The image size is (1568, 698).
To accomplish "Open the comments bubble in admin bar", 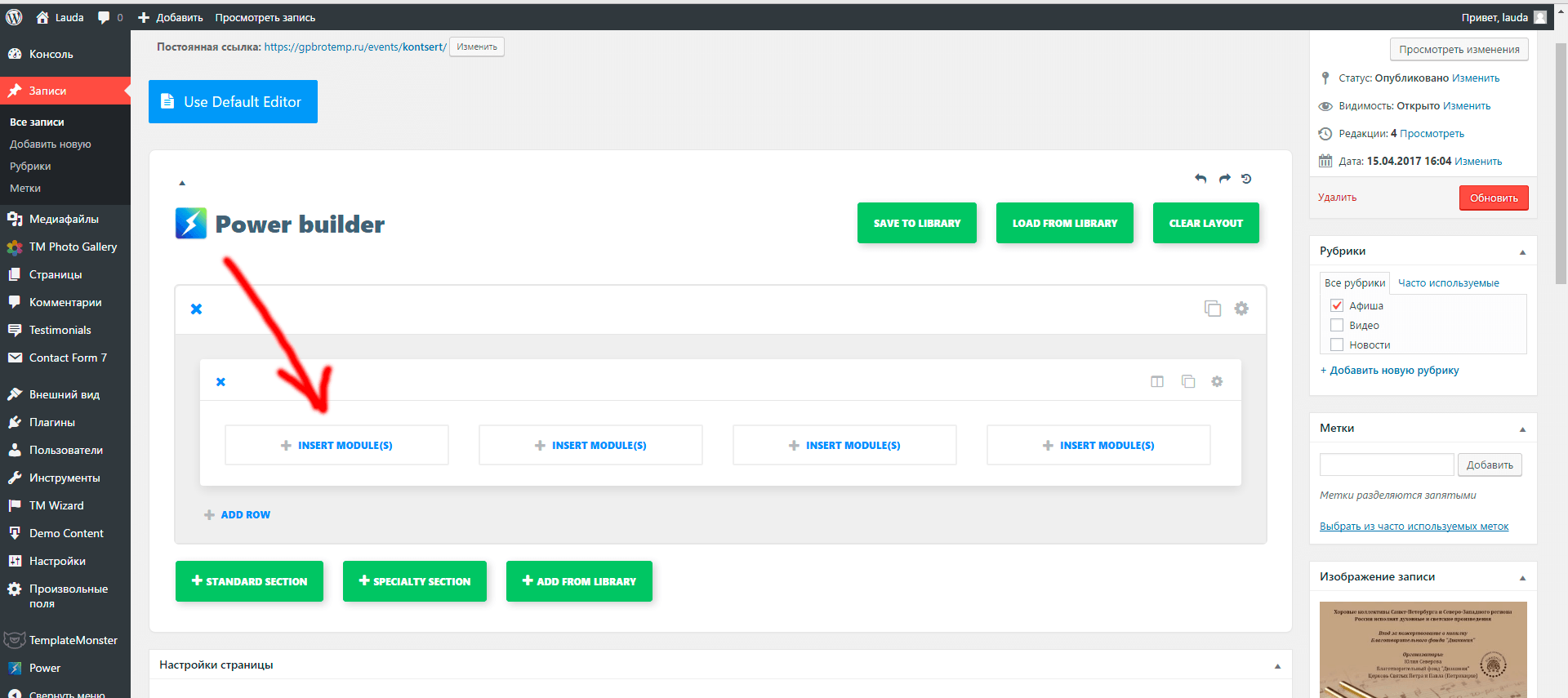I will tap(110, 17).
